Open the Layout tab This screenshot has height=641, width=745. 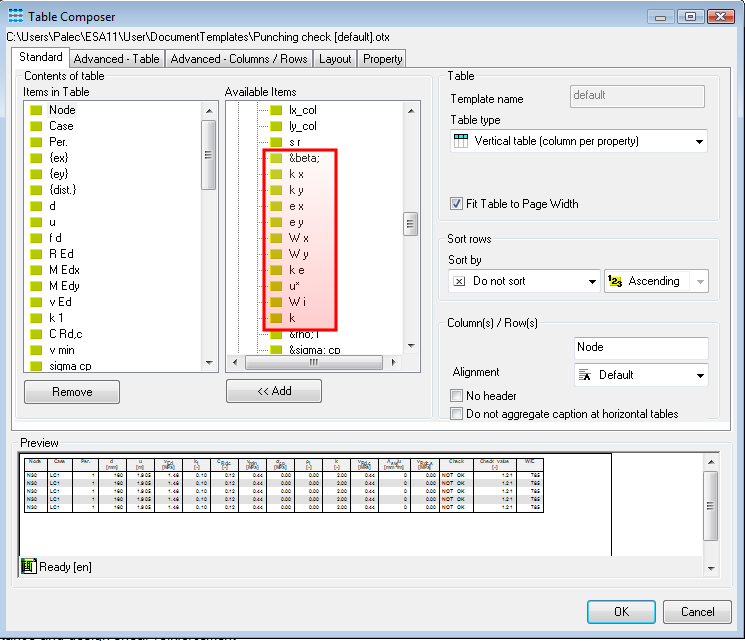pos(335,59)
